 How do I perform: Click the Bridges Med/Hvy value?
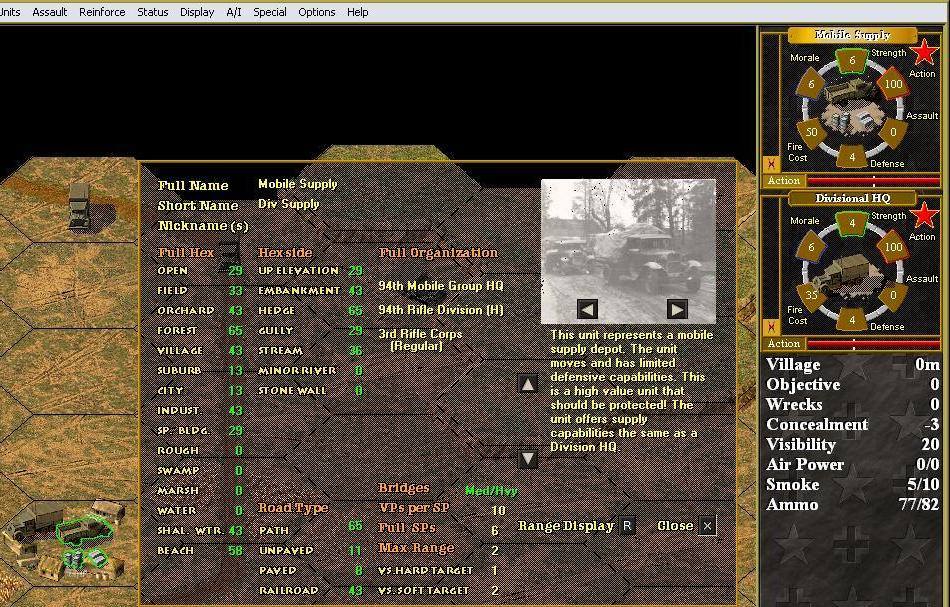click(491, 491)
